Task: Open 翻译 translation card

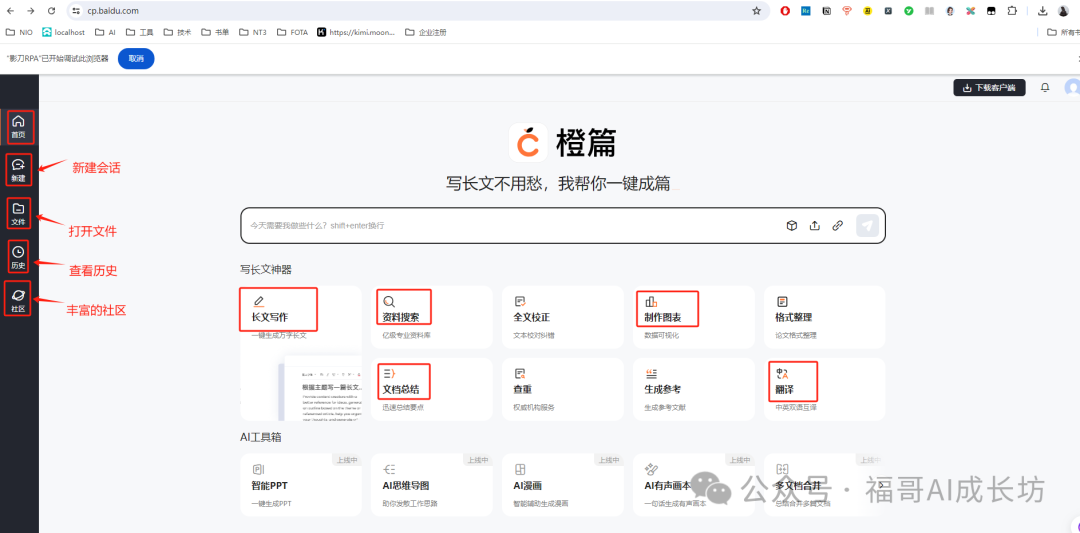Action: point(824,389)
